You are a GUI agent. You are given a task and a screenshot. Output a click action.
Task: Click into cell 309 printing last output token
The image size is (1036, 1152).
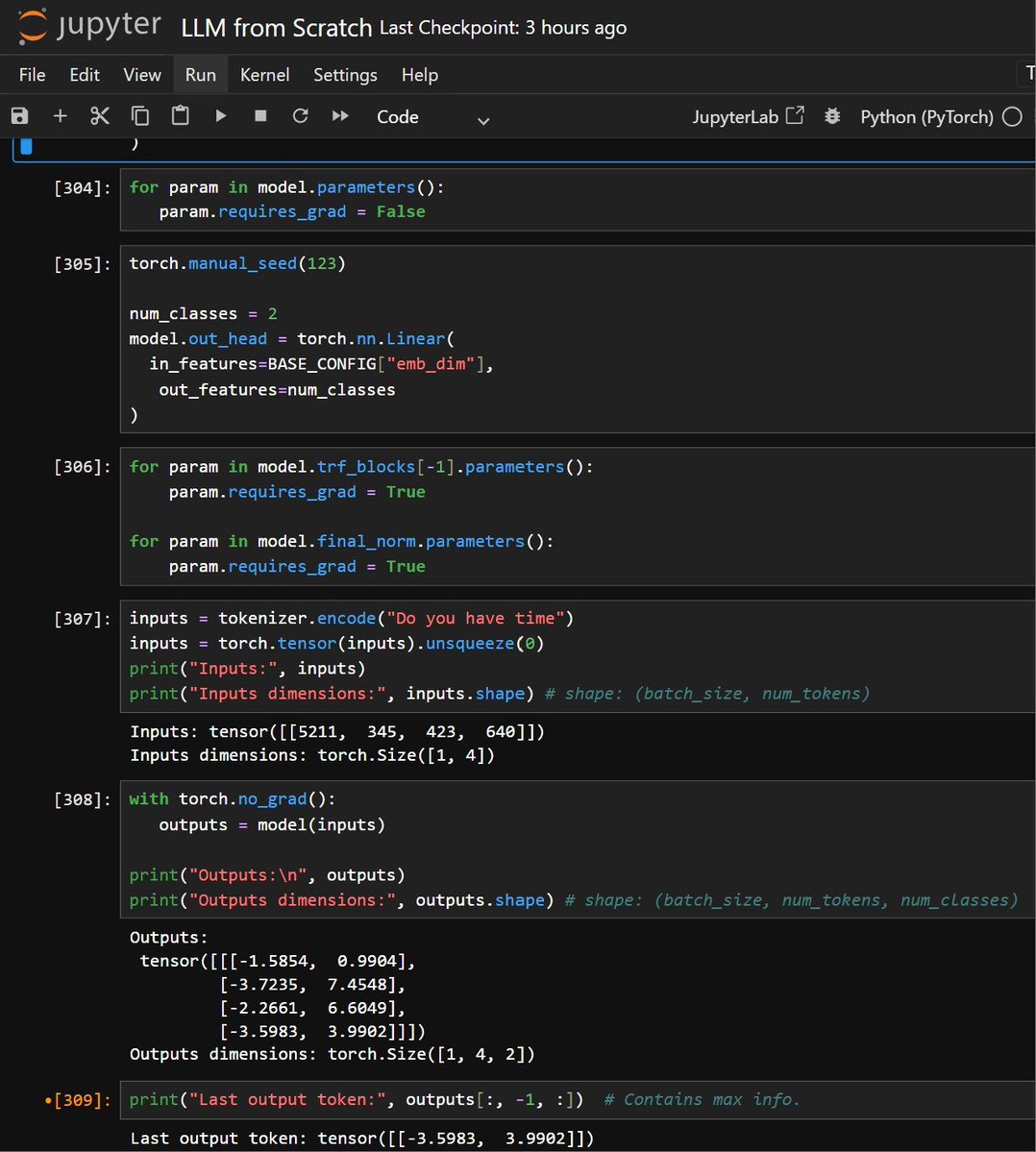(578, 1100)
